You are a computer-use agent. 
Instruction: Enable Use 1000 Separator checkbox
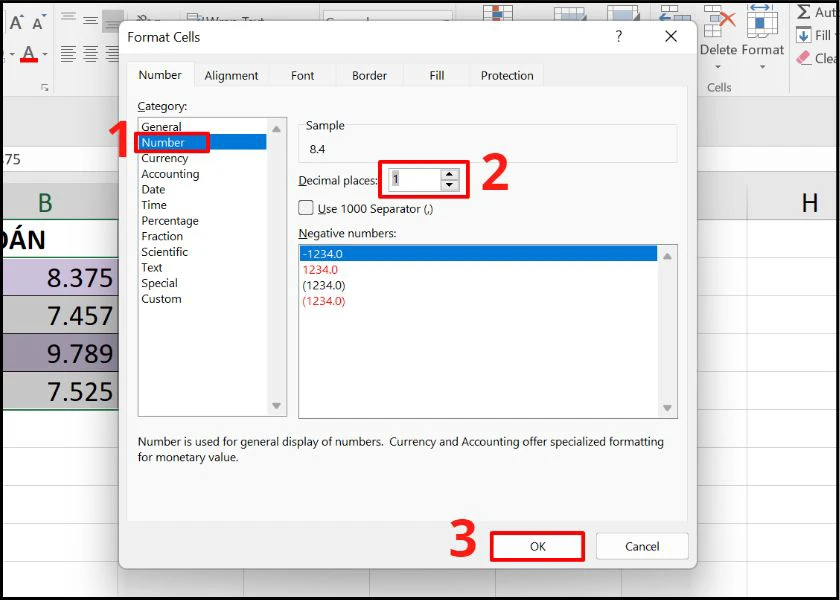point(305,208)
